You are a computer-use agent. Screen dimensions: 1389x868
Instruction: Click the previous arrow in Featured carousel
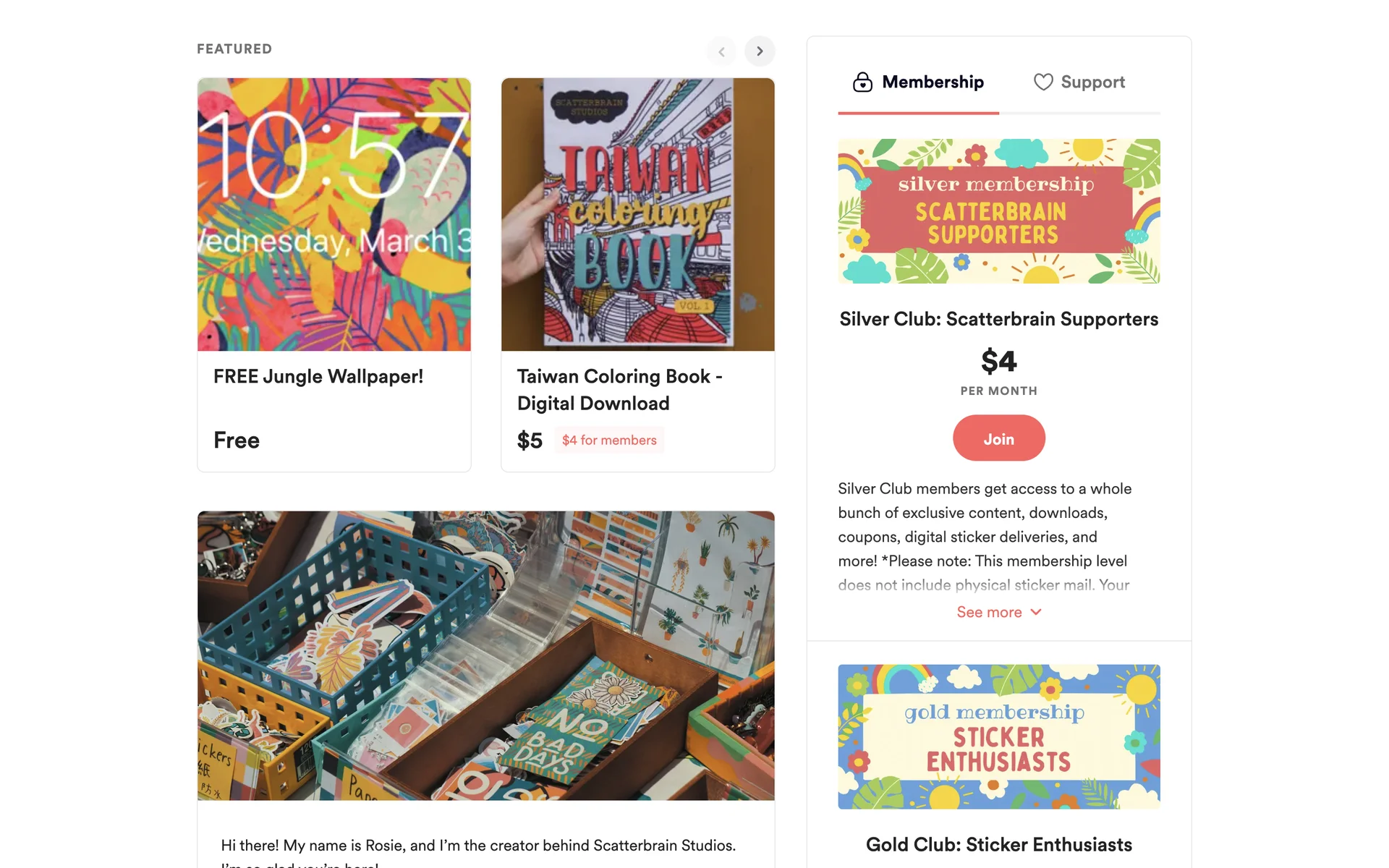click(721, 51)
